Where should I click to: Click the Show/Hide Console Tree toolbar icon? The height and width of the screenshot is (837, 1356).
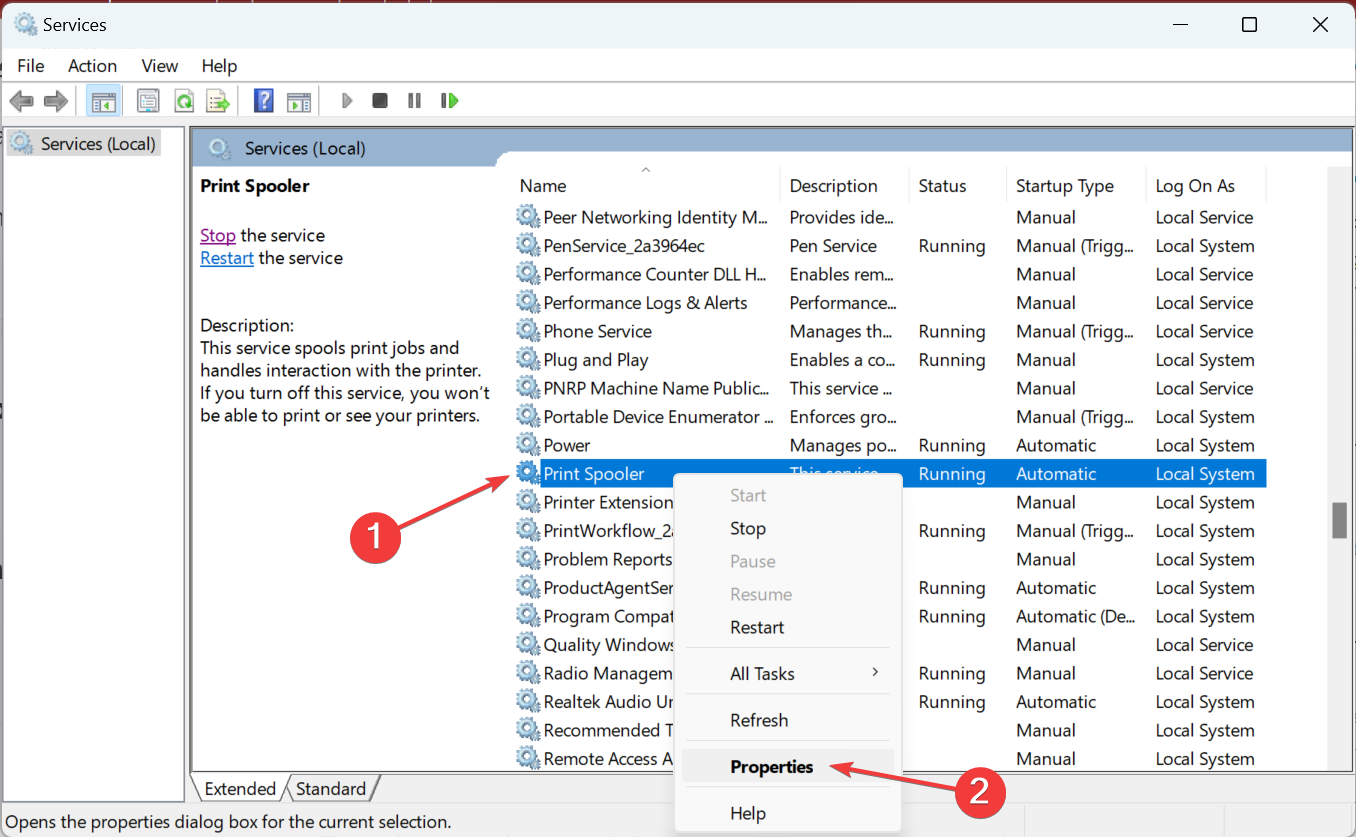point(102,101)
